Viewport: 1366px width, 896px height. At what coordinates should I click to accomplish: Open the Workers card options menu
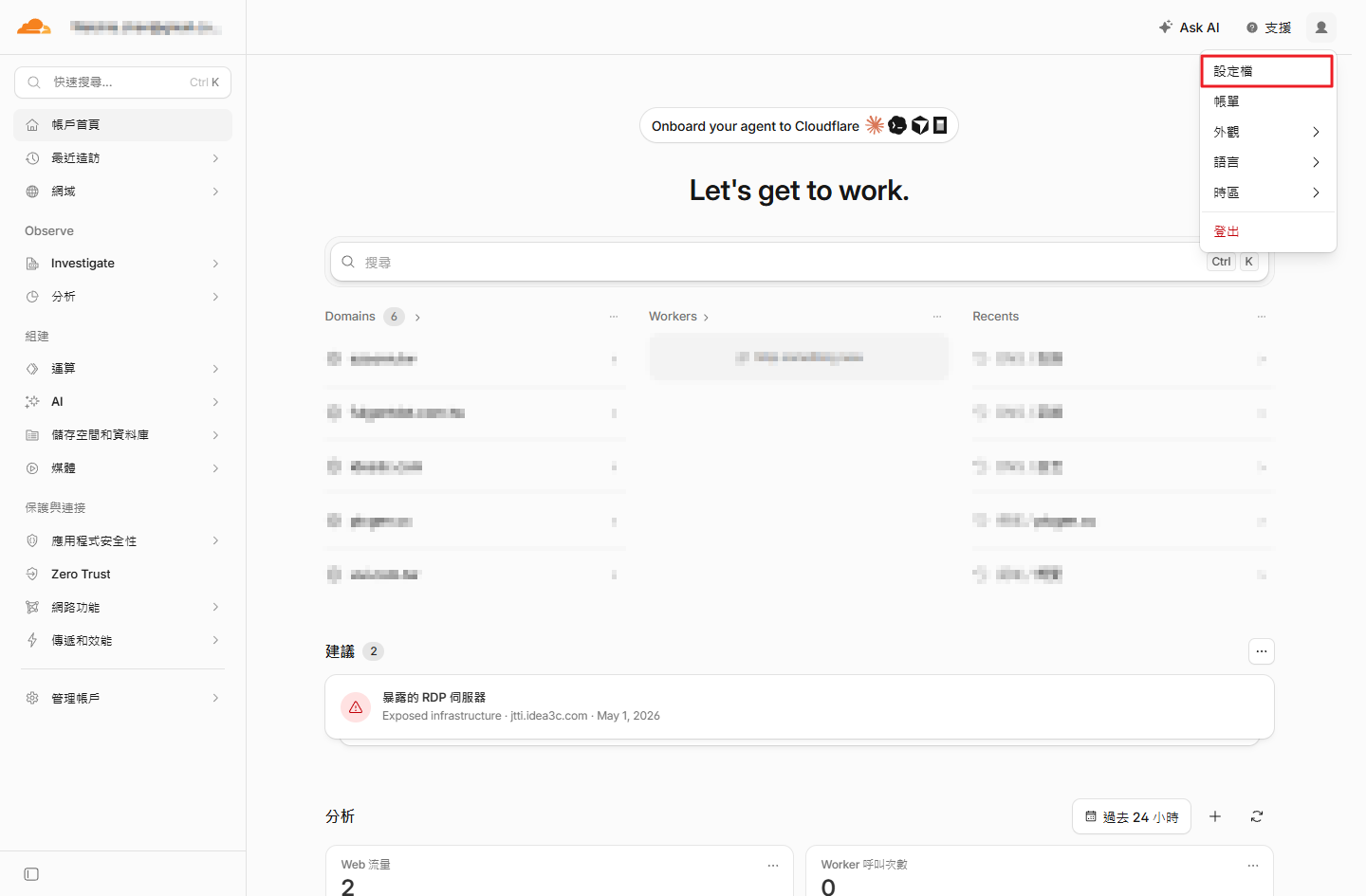point(937,317)
